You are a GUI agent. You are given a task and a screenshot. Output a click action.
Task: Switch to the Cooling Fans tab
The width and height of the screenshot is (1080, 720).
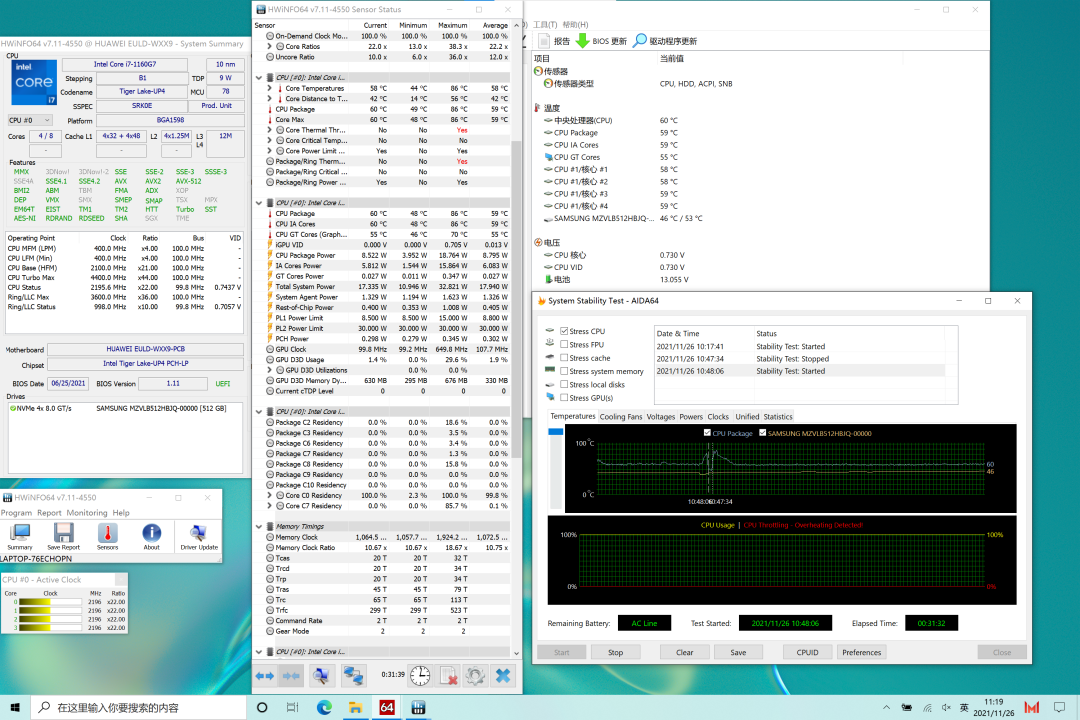620,417
